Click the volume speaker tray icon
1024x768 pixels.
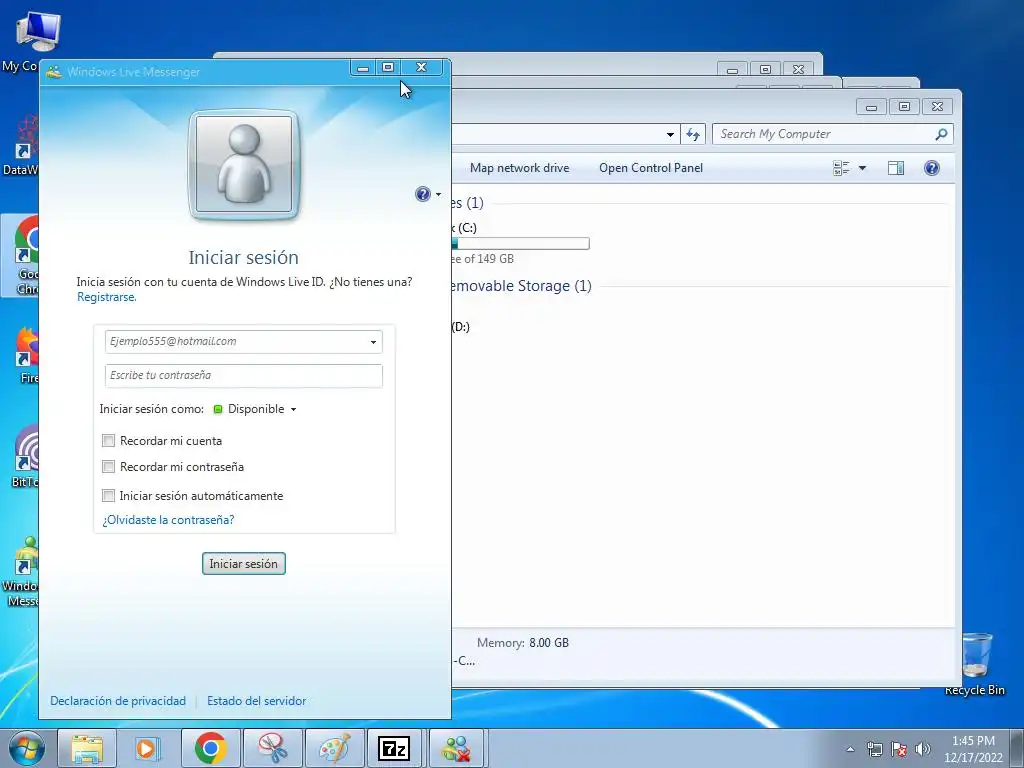click(923, 749)
